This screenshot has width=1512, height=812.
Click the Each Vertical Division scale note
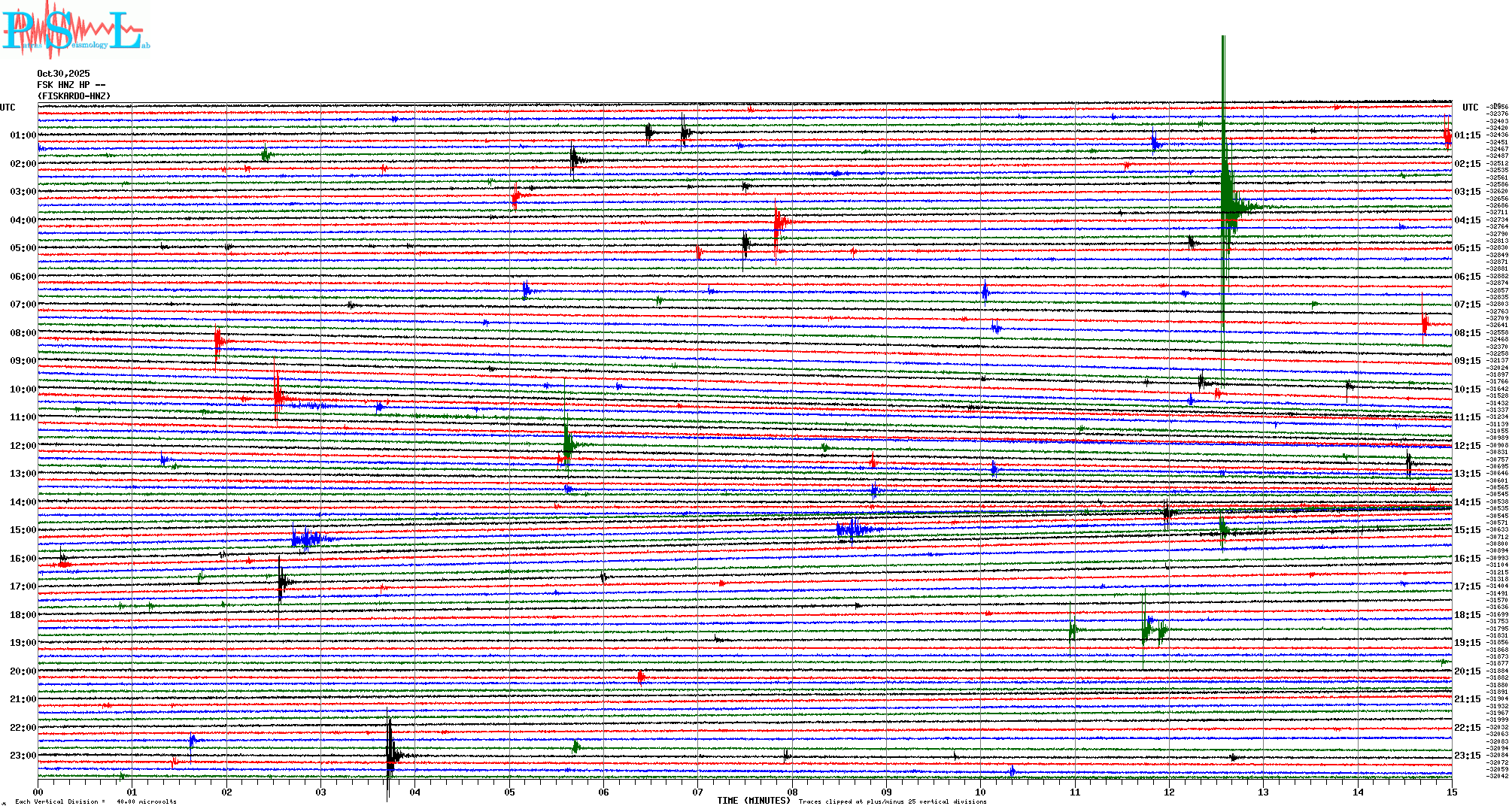pyautogui.click(x=96, y=801)
